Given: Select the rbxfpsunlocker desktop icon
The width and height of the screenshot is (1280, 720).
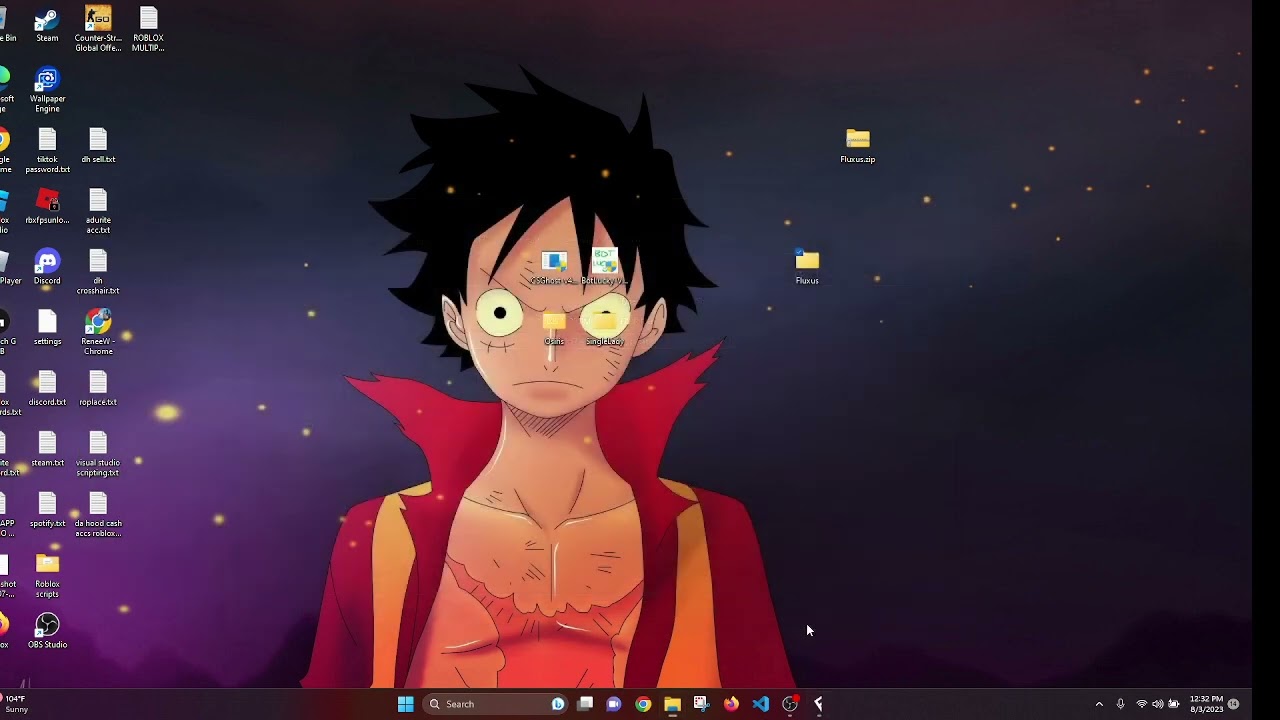Looking at the screenshot, I should [x=47, y=207].
